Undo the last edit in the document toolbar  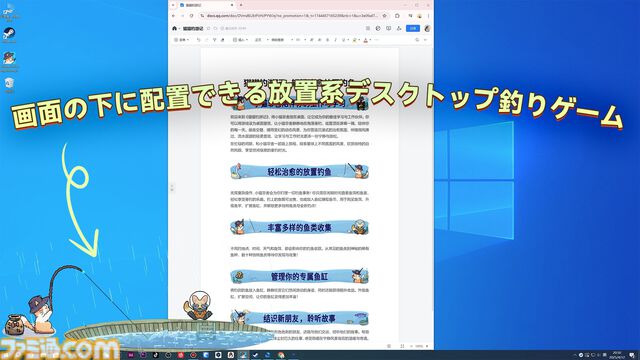199,40
